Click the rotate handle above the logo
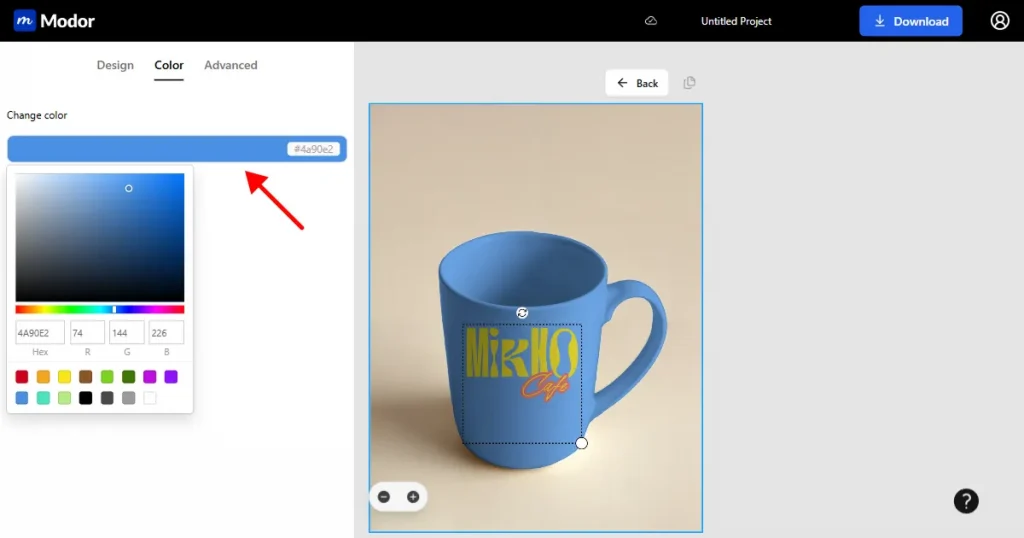The image size is (1024, 538). pos(522,313)
